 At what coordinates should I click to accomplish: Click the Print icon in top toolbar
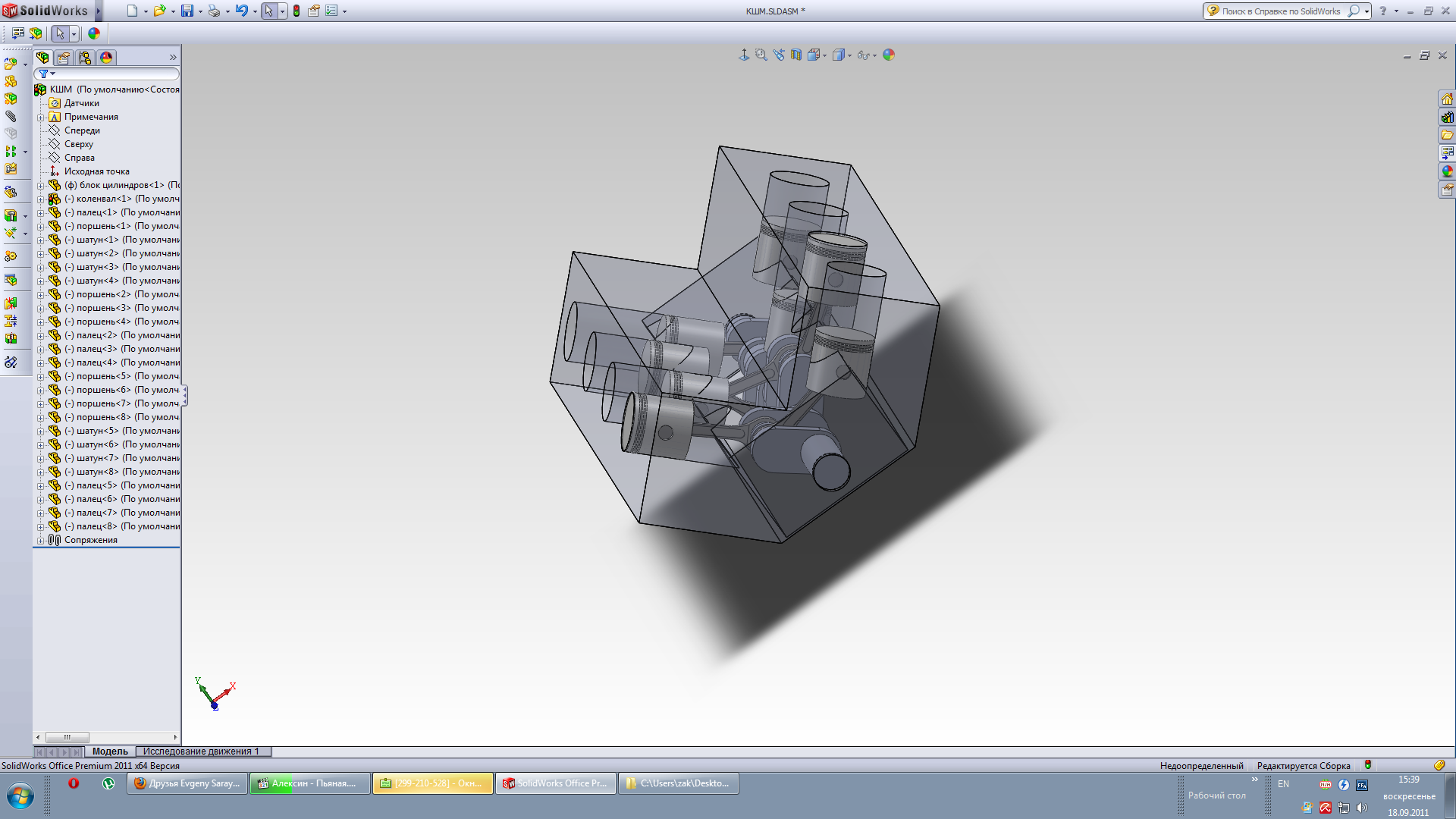(x=214, y=11)
